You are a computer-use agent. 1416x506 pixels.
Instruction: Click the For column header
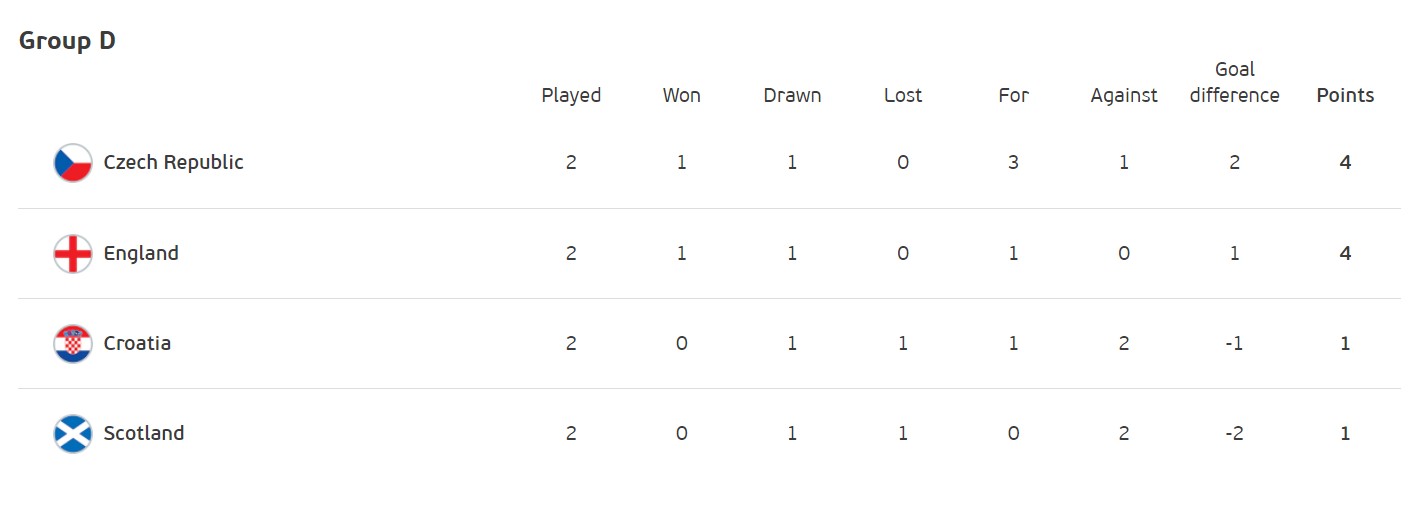coord(1013,96)
